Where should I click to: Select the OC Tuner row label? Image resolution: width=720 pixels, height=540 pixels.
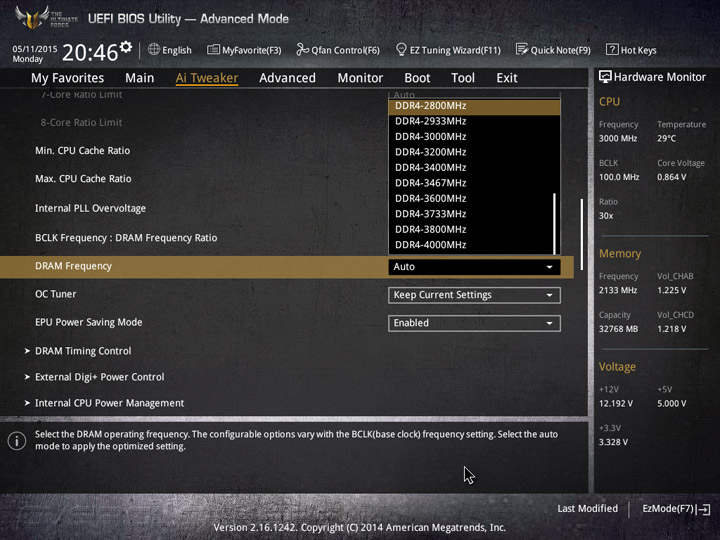tap(56, 294)
